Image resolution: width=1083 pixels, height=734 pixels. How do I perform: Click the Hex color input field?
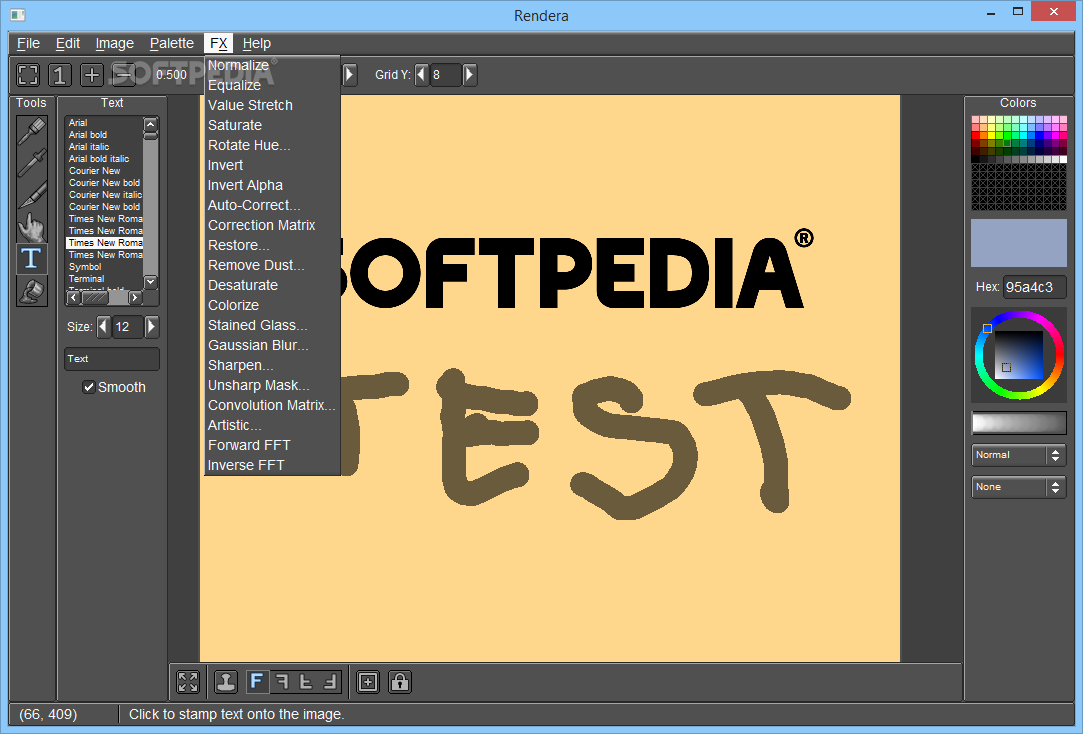1034,287
